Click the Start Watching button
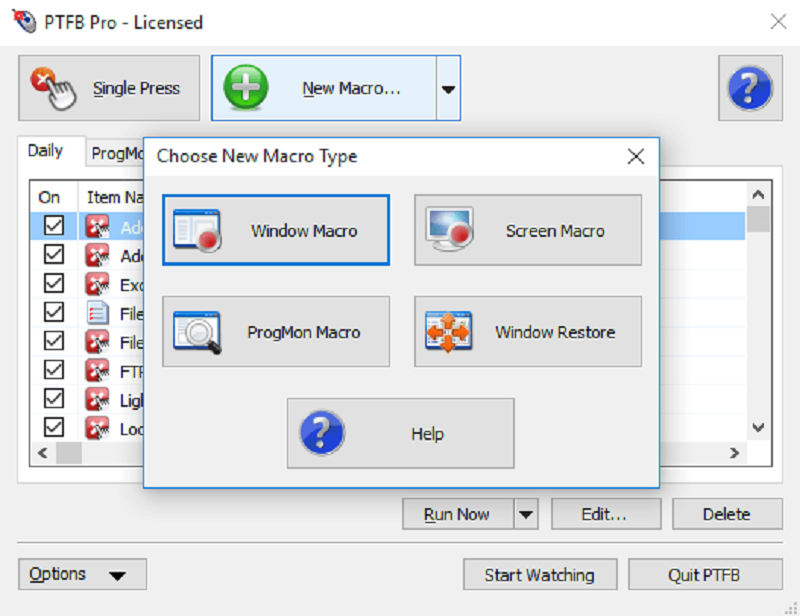800x616 pixels. tap(539, 575)
